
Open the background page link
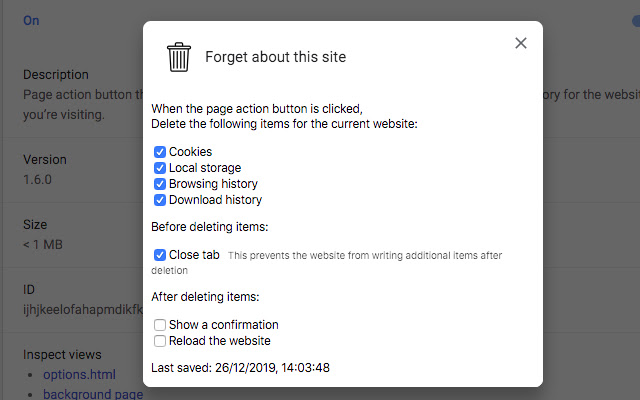point(93,394)
